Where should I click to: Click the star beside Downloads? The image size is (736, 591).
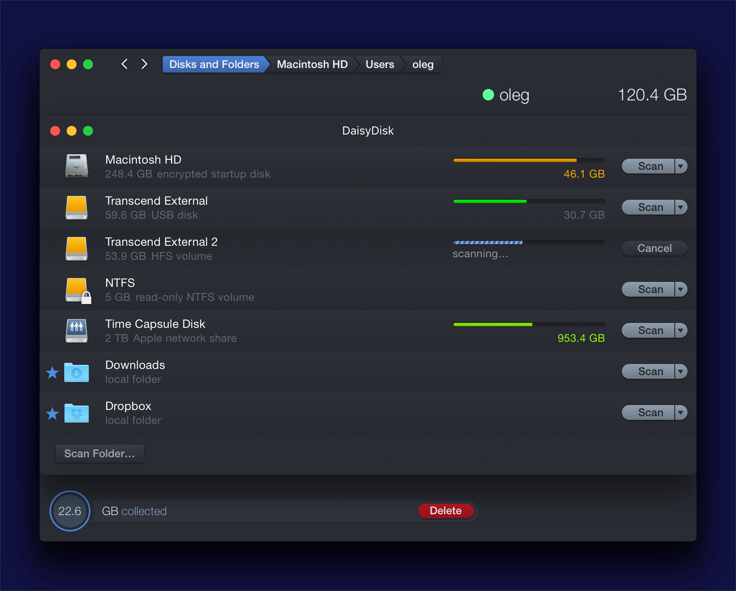point(52,373)
